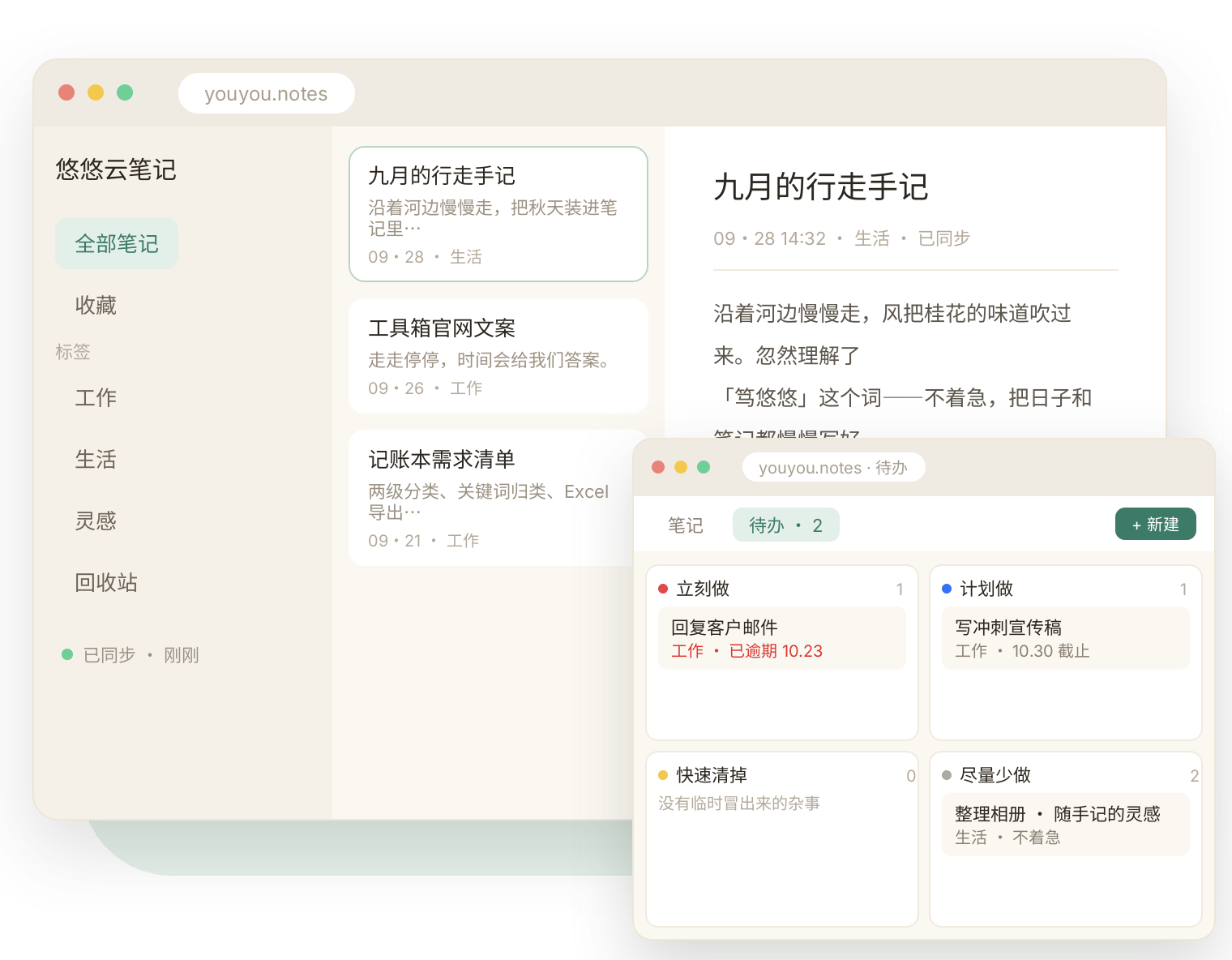Switch to the 笔记 tab in todo window
This screenshot has height=960, width=1232.
click(686, 525)
